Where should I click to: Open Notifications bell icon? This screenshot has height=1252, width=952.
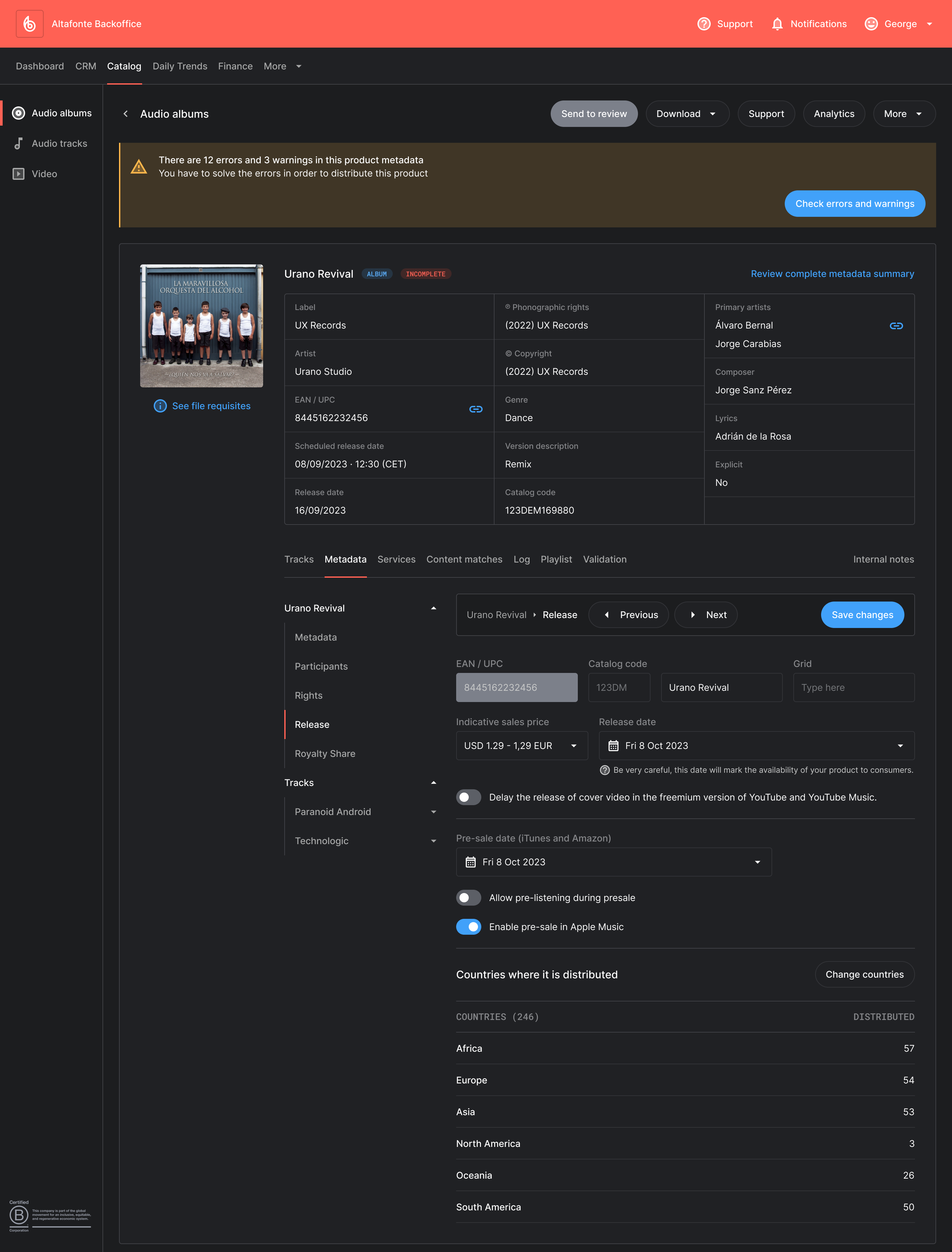(777, 24)
